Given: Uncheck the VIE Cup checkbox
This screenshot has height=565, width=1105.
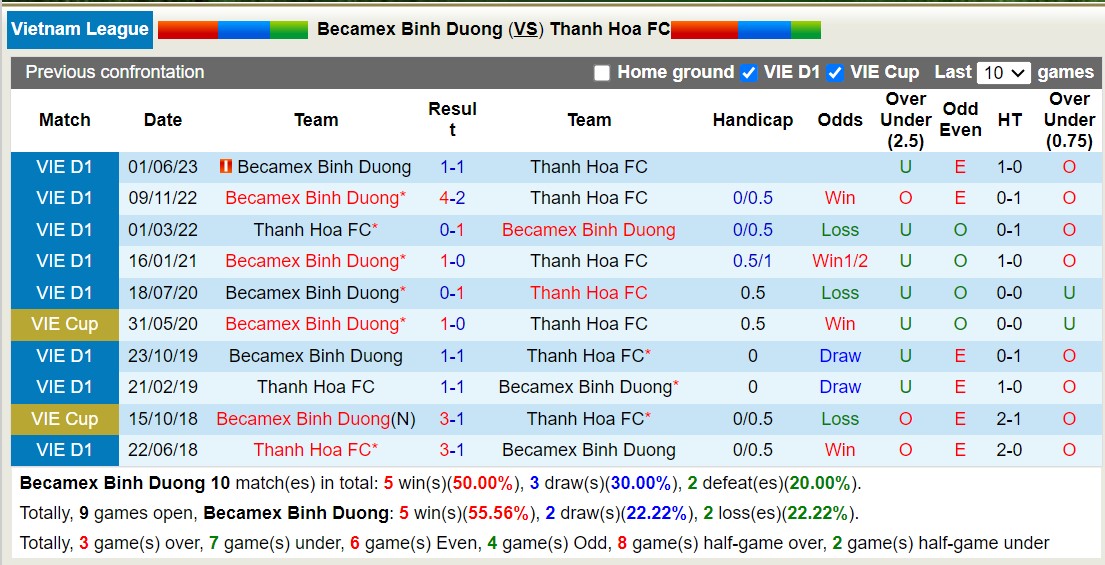Looking at the screenshot, I should coord(835,73).
